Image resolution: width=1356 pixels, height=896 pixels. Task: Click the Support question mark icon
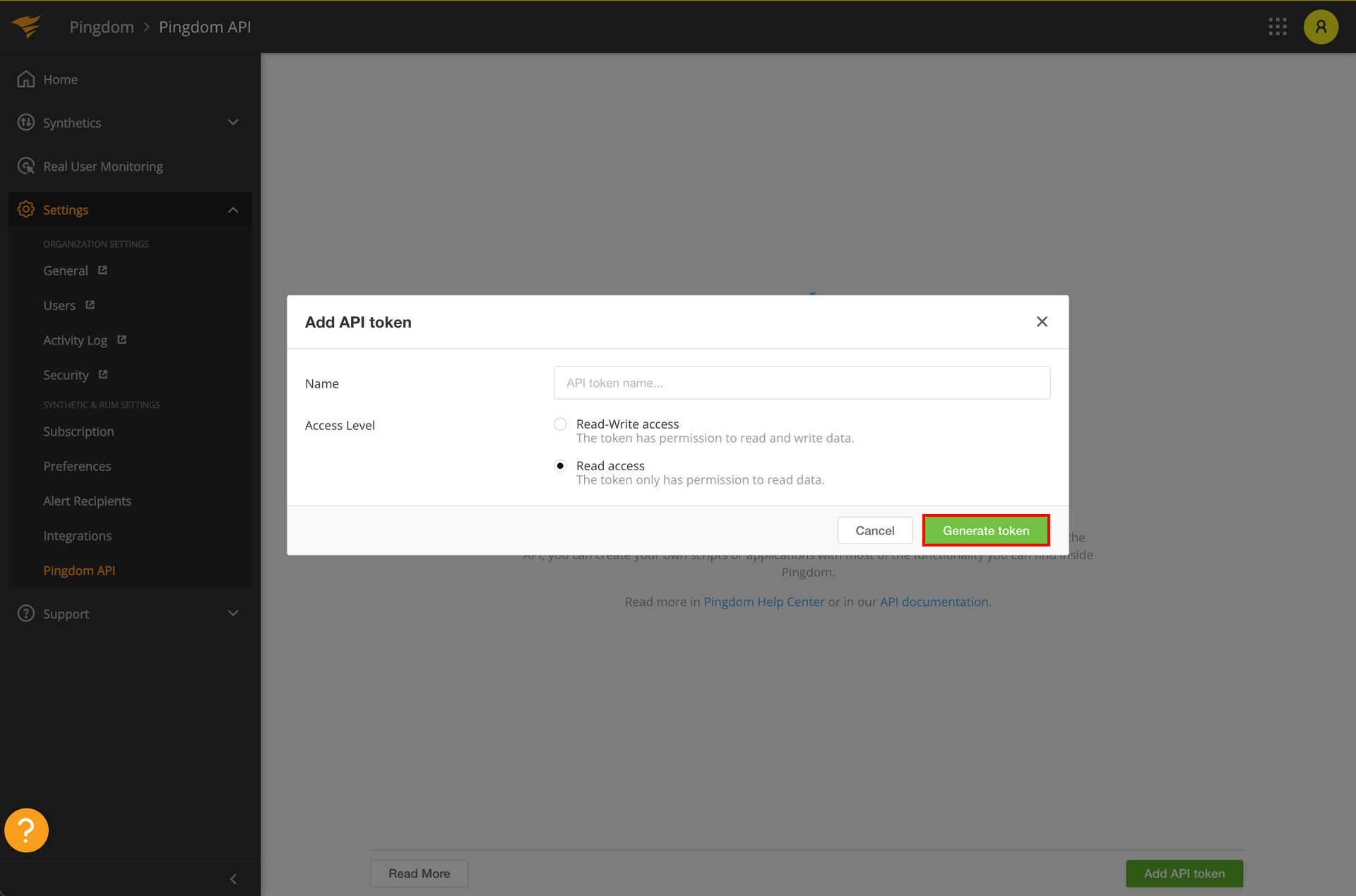(26, 613)
